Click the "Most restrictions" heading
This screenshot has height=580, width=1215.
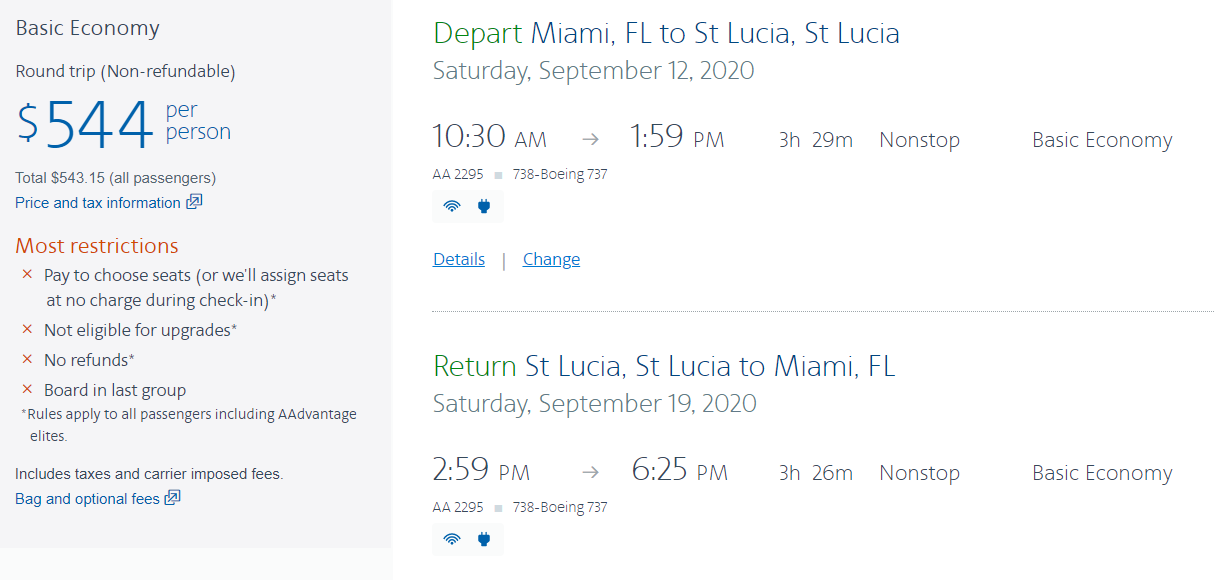(97, 246)
